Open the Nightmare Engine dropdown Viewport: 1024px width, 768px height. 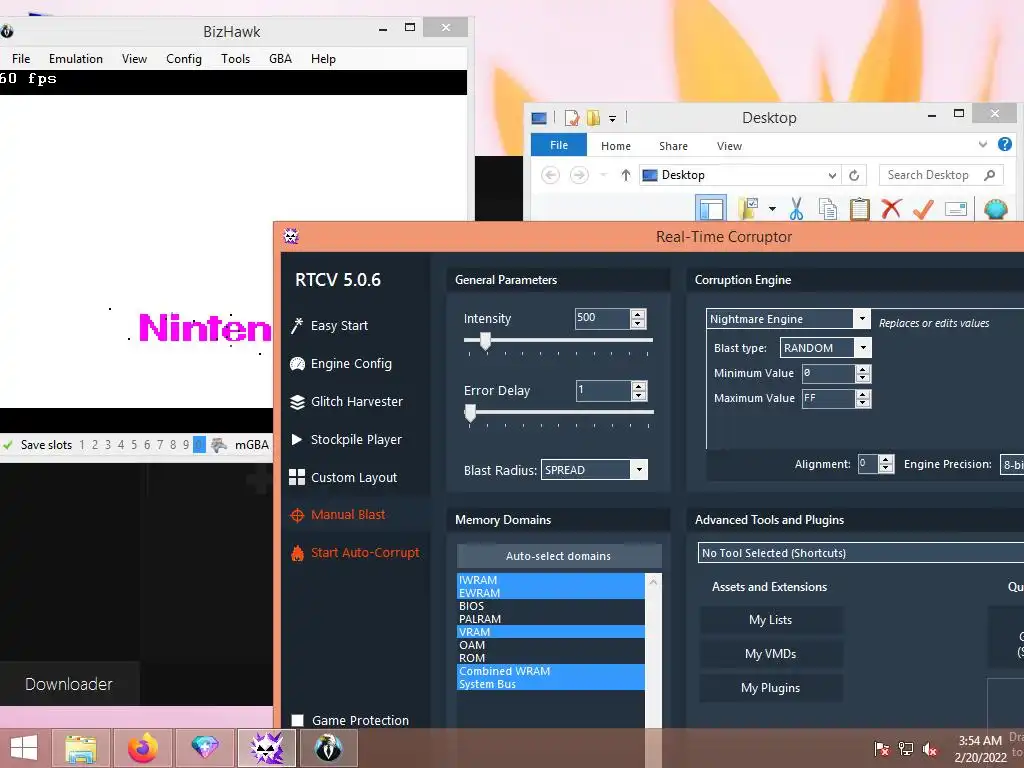tap(862, 319)
